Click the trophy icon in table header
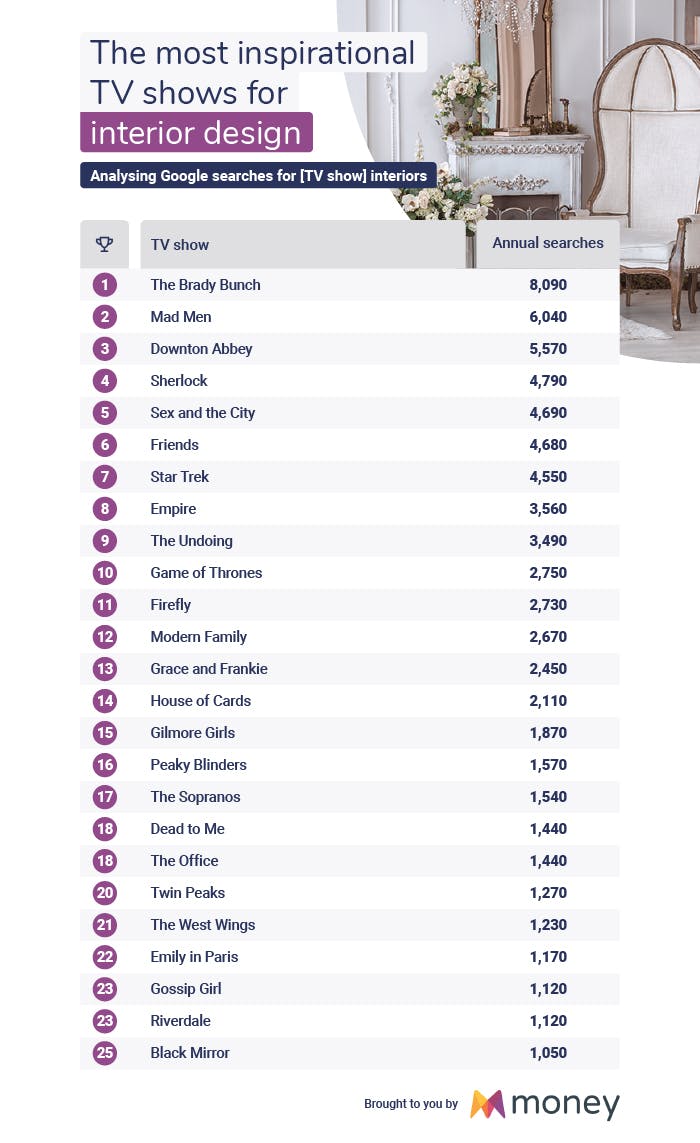The image size is (700, 1143). point(104,244)
